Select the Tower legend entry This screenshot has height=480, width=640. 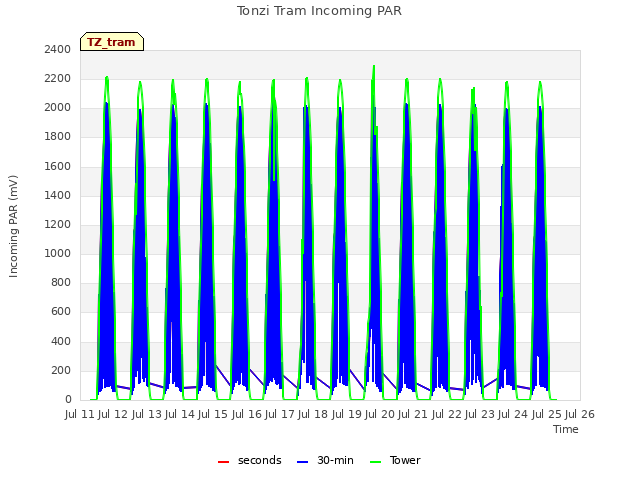[x=395, y=460]
